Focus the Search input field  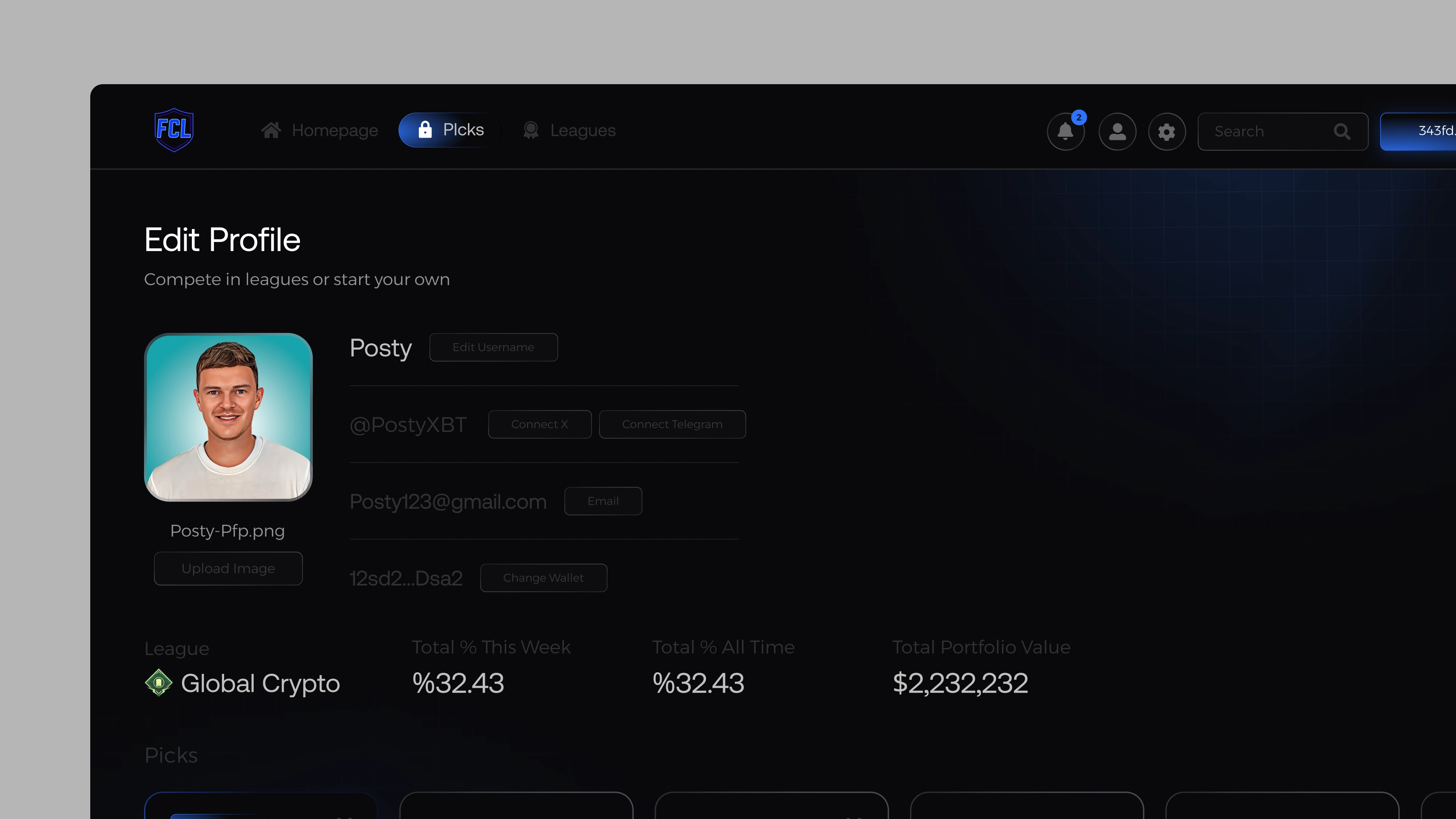point(1266,132)
